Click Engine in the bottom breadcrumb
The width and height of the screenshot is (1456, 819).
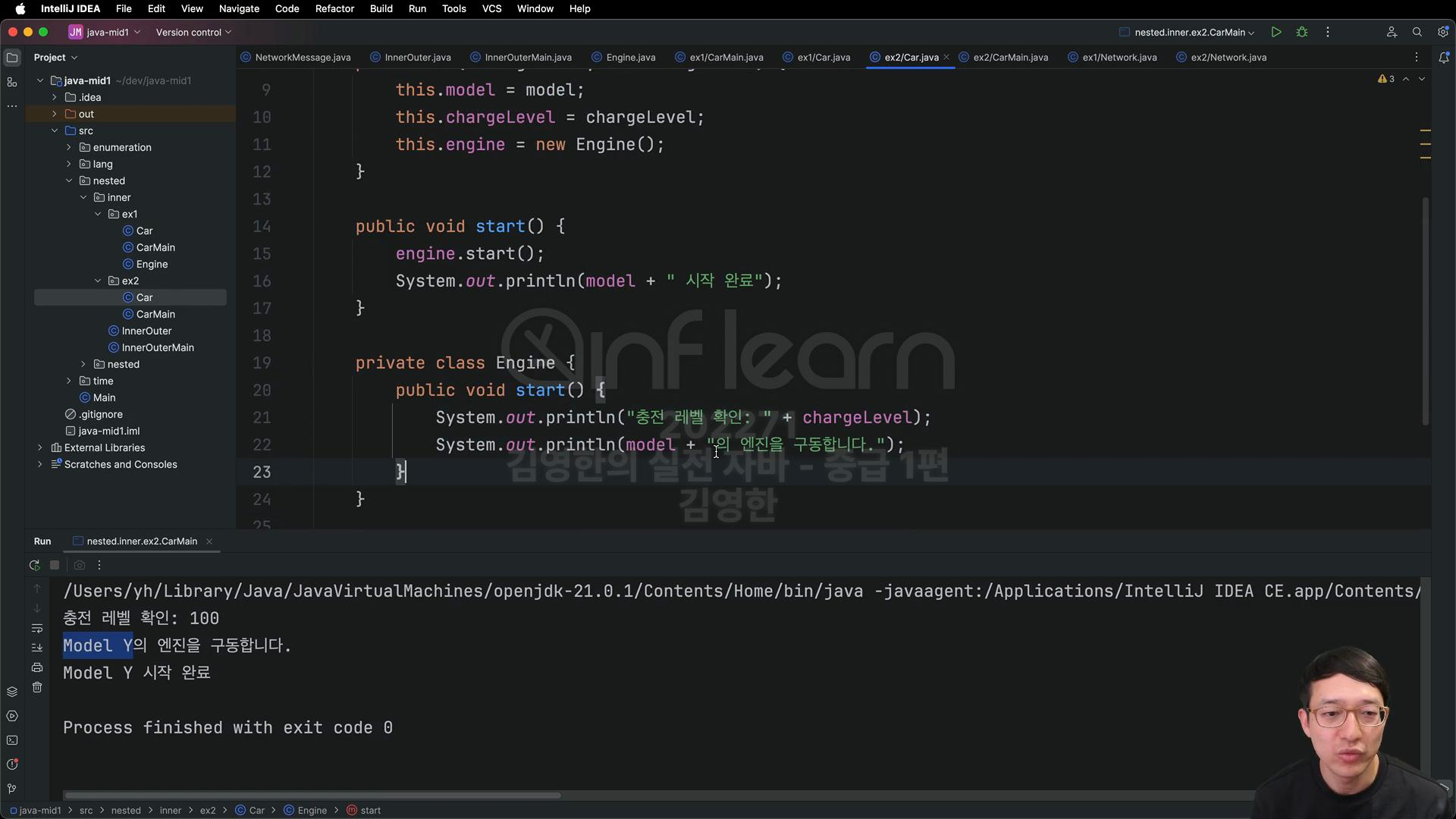pos(306,811)
